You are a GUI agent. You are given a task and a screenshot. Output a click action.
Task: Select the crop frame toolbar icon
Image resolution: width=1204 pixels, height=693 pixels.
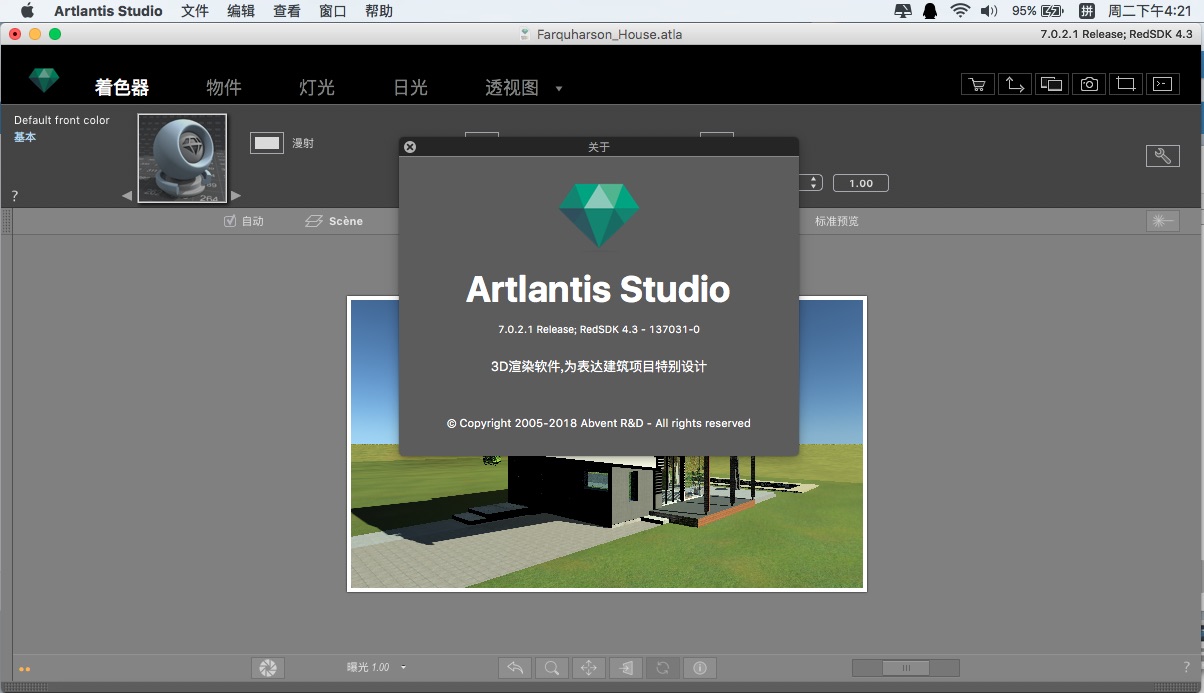coord(1125,84)
